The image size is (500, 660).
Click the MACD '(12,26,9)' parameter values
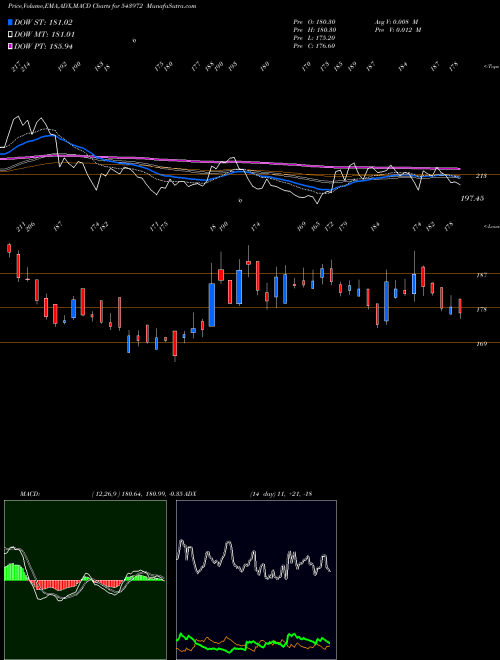pos(106,493)
